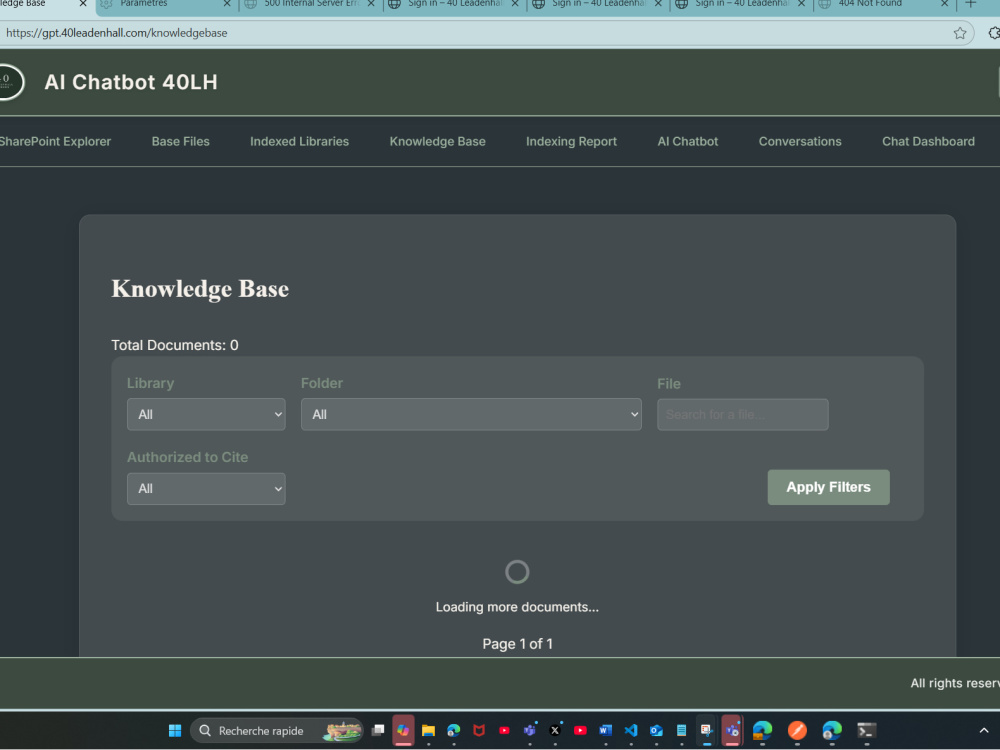Navigate to the AI Chatbot page
Image resolution: width=1000 pixels, height=750 pixels.
(x=688, y=142)
